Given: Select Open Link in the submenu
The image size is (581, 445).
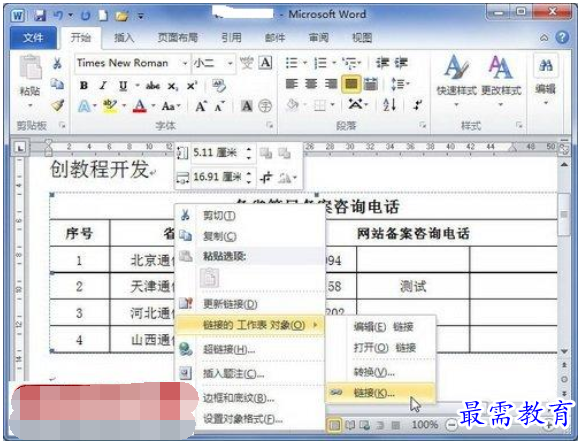Looking at the screenshot, I should click(380, 348).
